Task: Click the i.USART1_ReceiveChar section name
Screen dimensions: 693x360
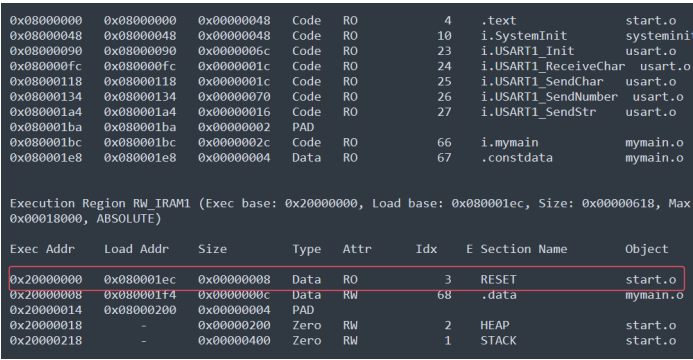Action: 553,66
